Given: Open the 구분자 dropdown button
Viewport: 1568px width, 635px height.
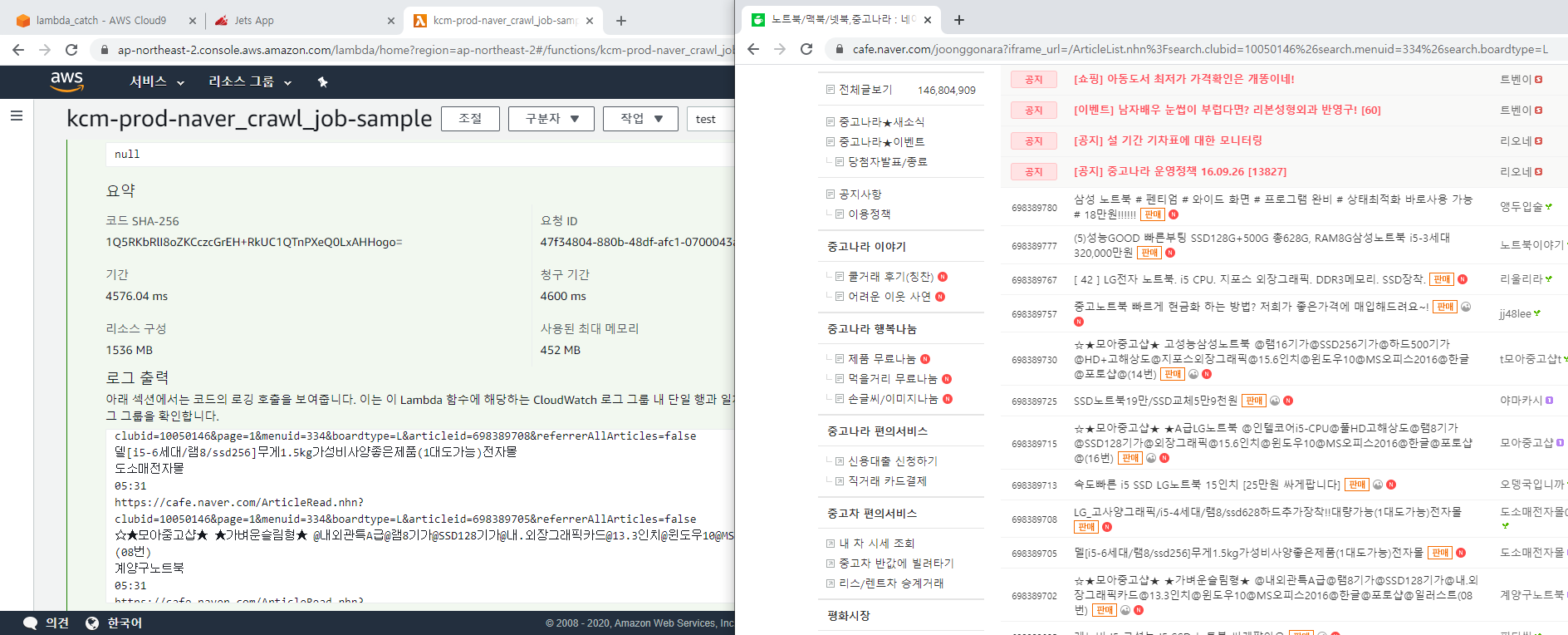Looking at the screenshot, I should (x=551, y=119).
